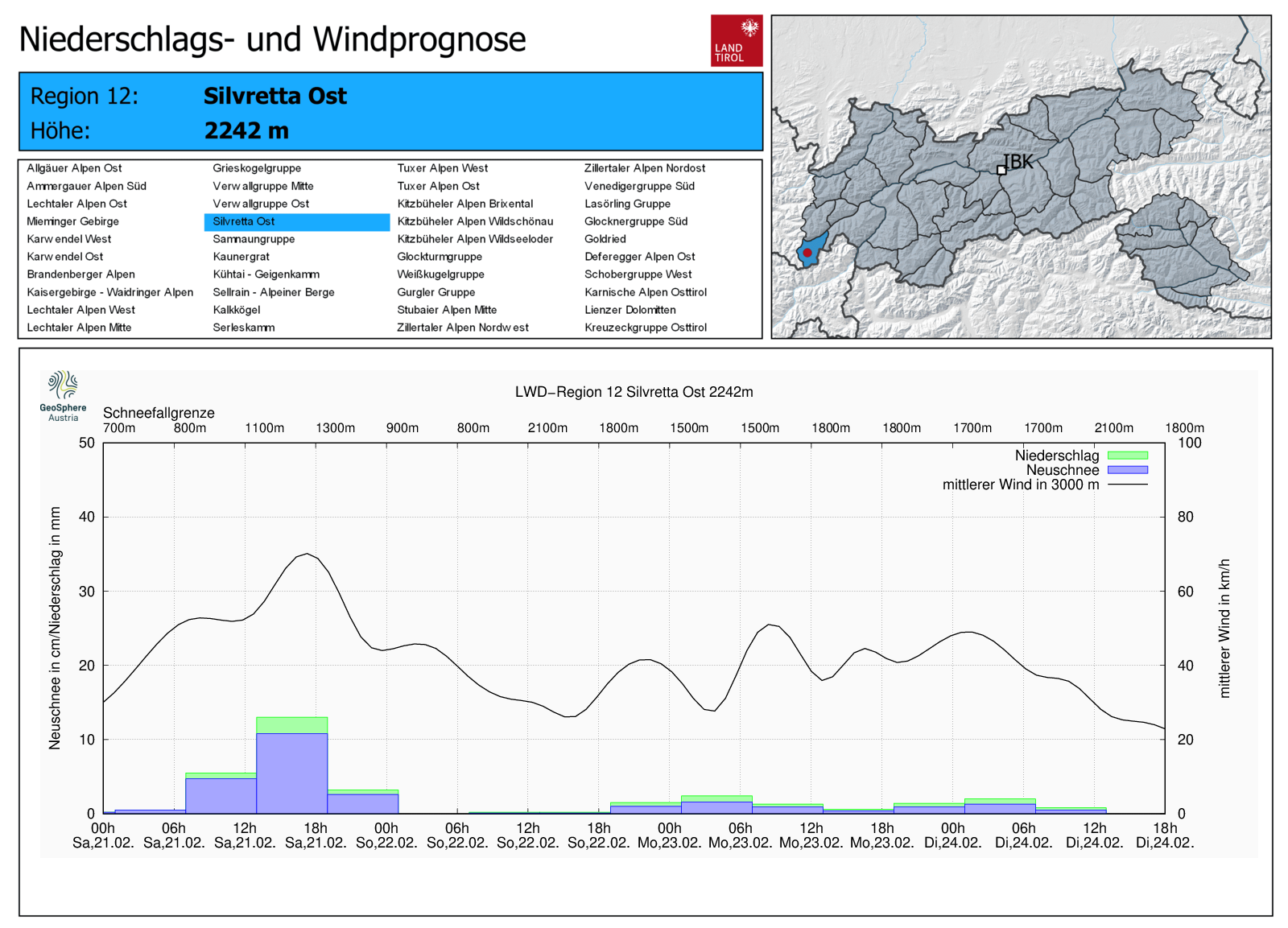This screenshot has height=928, width=1288.
Task: Choose Tuxer Alpen West region
Action: click(x=442, y=168)
